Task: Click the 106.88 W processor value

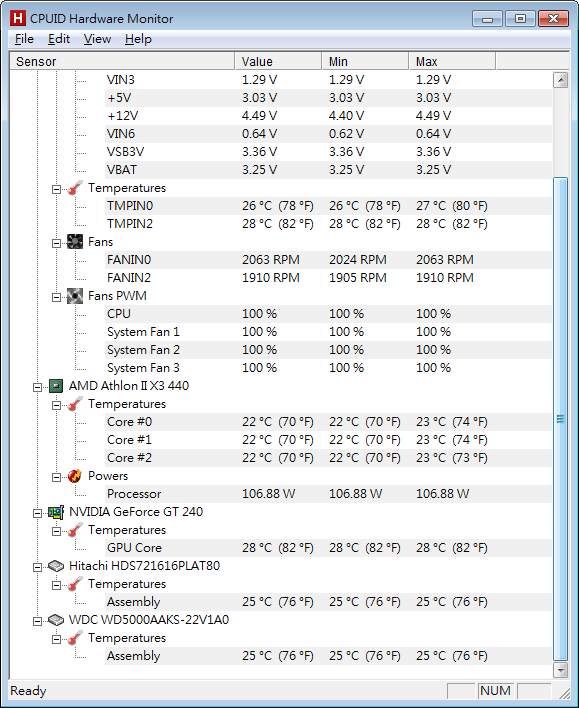Action: point(269,494)
